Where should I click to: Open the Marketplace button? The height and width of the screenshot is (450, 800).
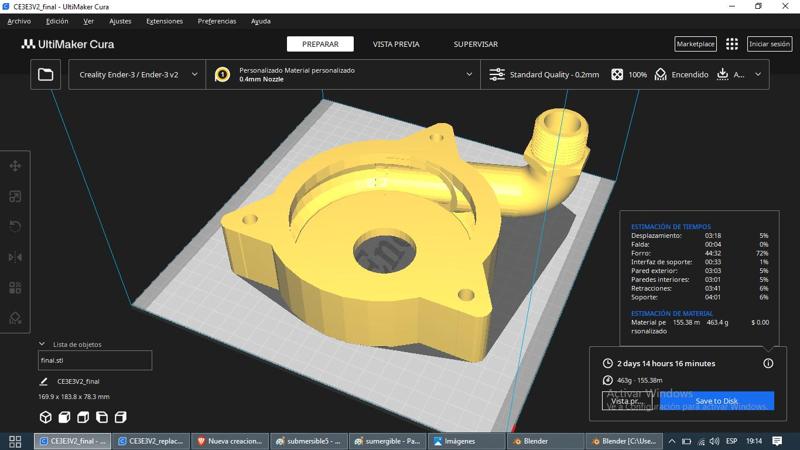695,44
